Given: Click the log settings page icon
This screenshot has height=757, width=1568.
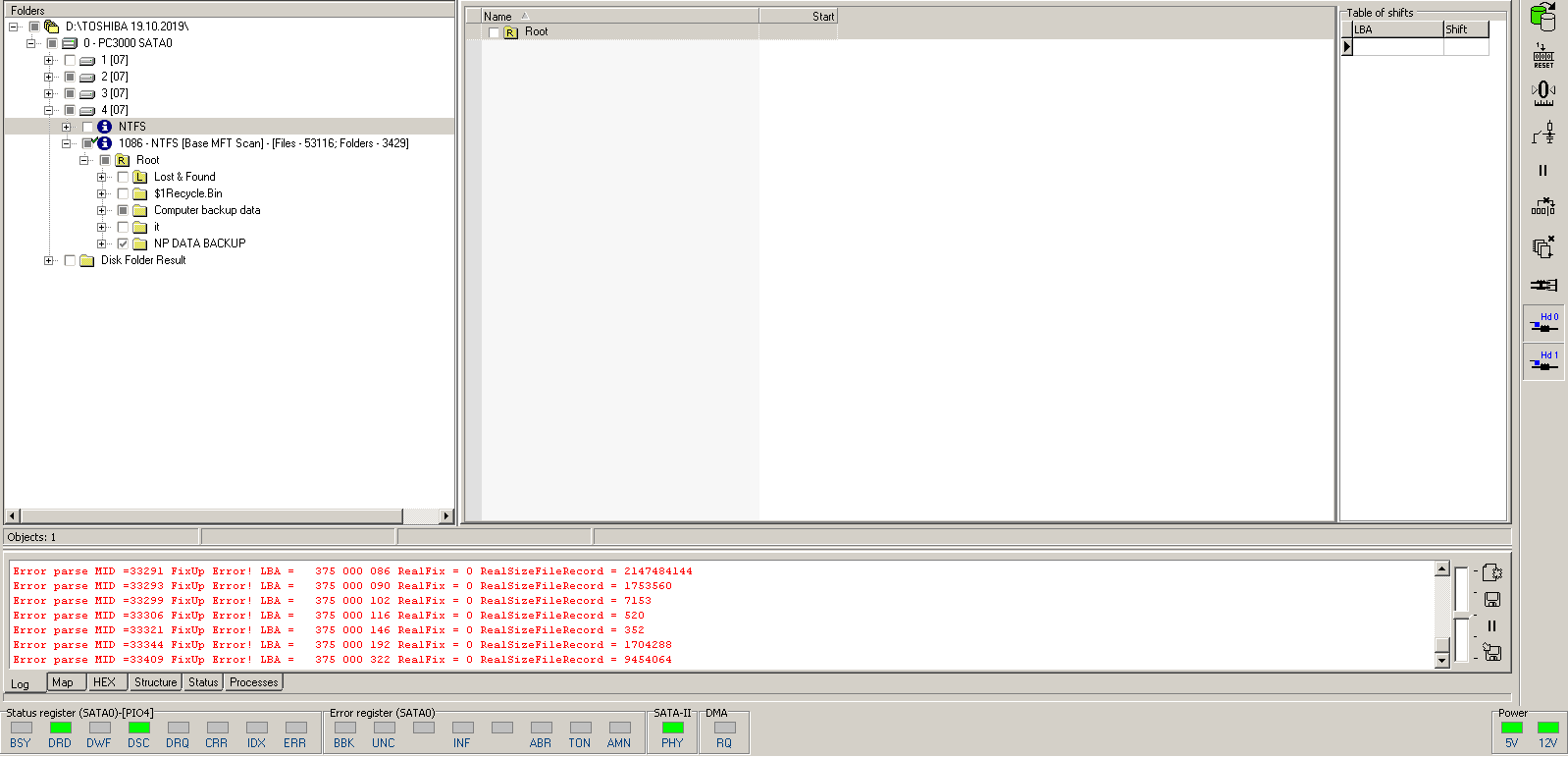Looking at the screenshot, I should pyautogui.click(x=1491, y=572).
